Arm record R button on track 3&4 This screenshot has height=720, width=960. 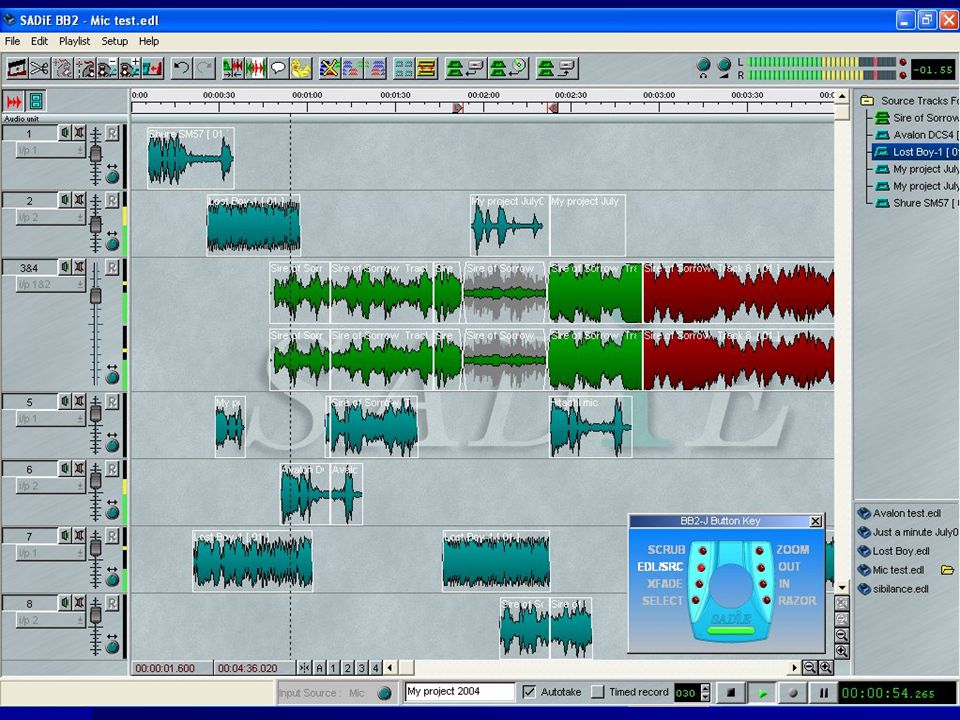click(112, 267)
